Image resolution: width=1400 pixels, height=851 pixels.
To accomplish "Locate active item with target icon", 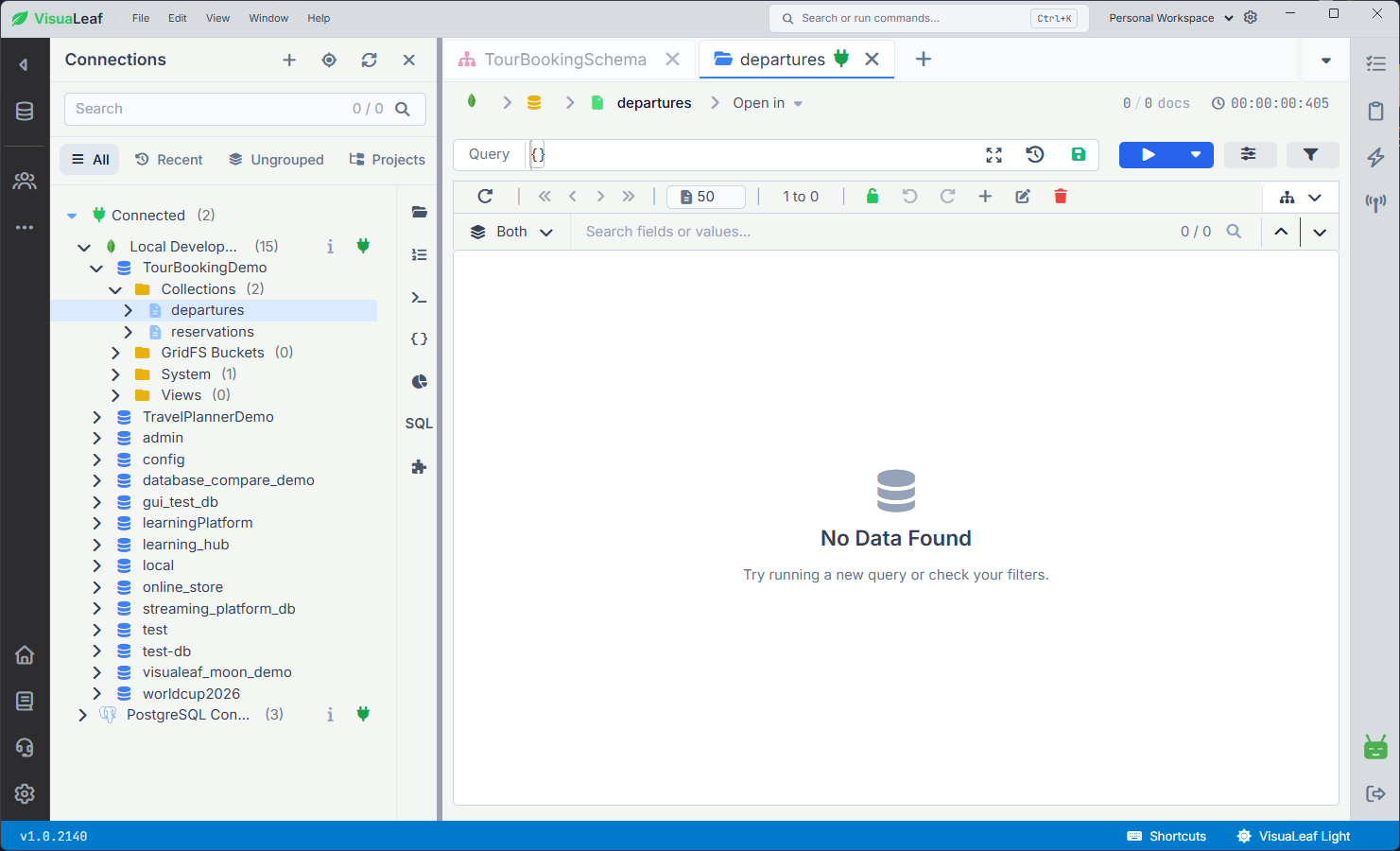I will [329, 60].
